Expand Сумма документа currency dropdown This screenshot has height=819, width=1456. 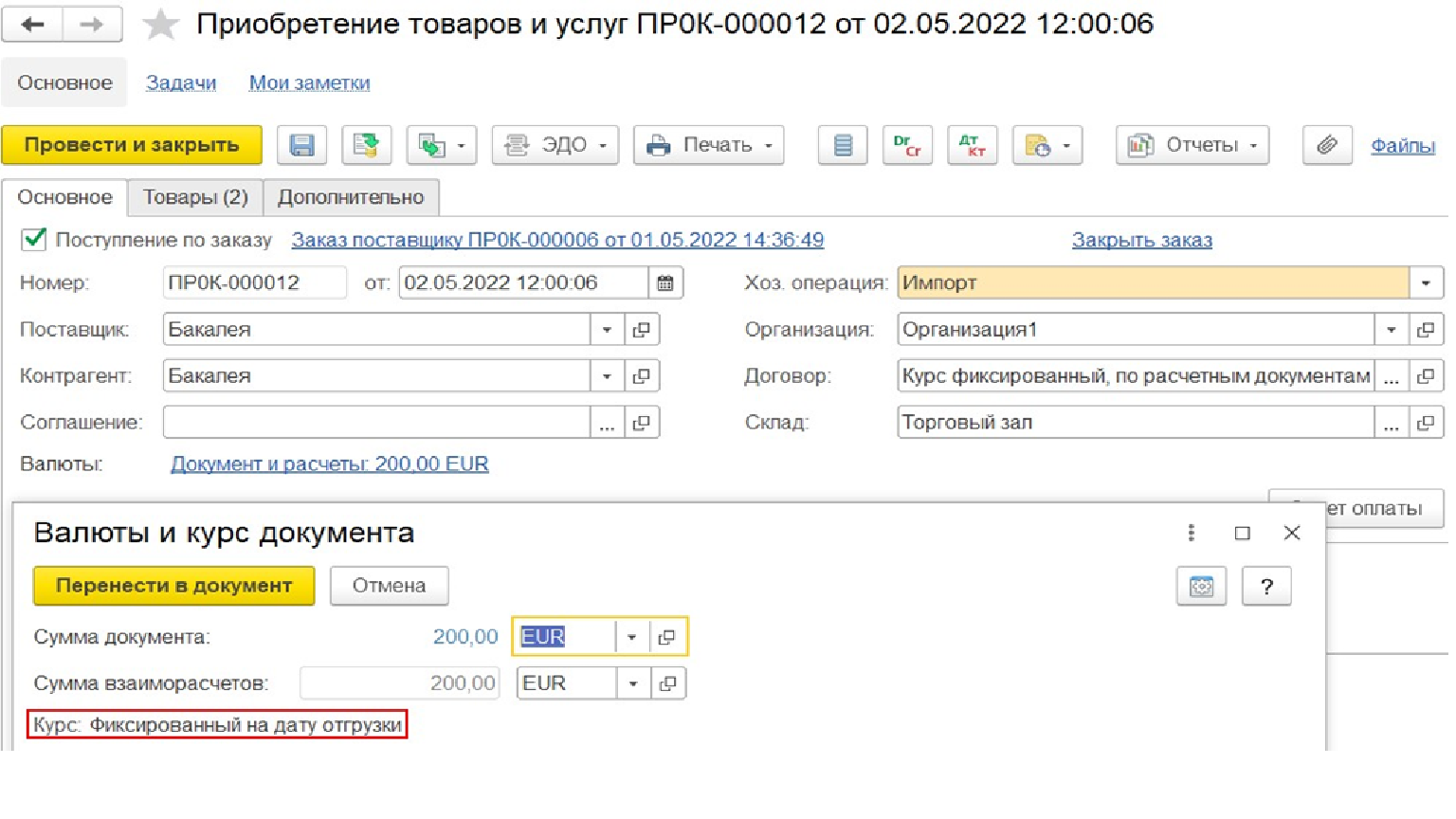(x=631, y=637)
